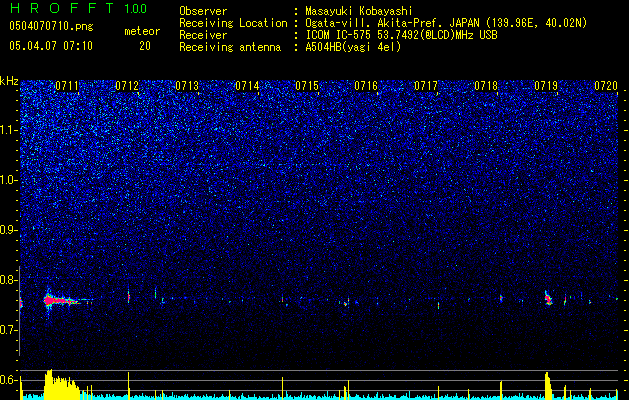
Task: Click the Ogata-vill. Akita-Pref. JAPAN location text
Action: (445, 23)
